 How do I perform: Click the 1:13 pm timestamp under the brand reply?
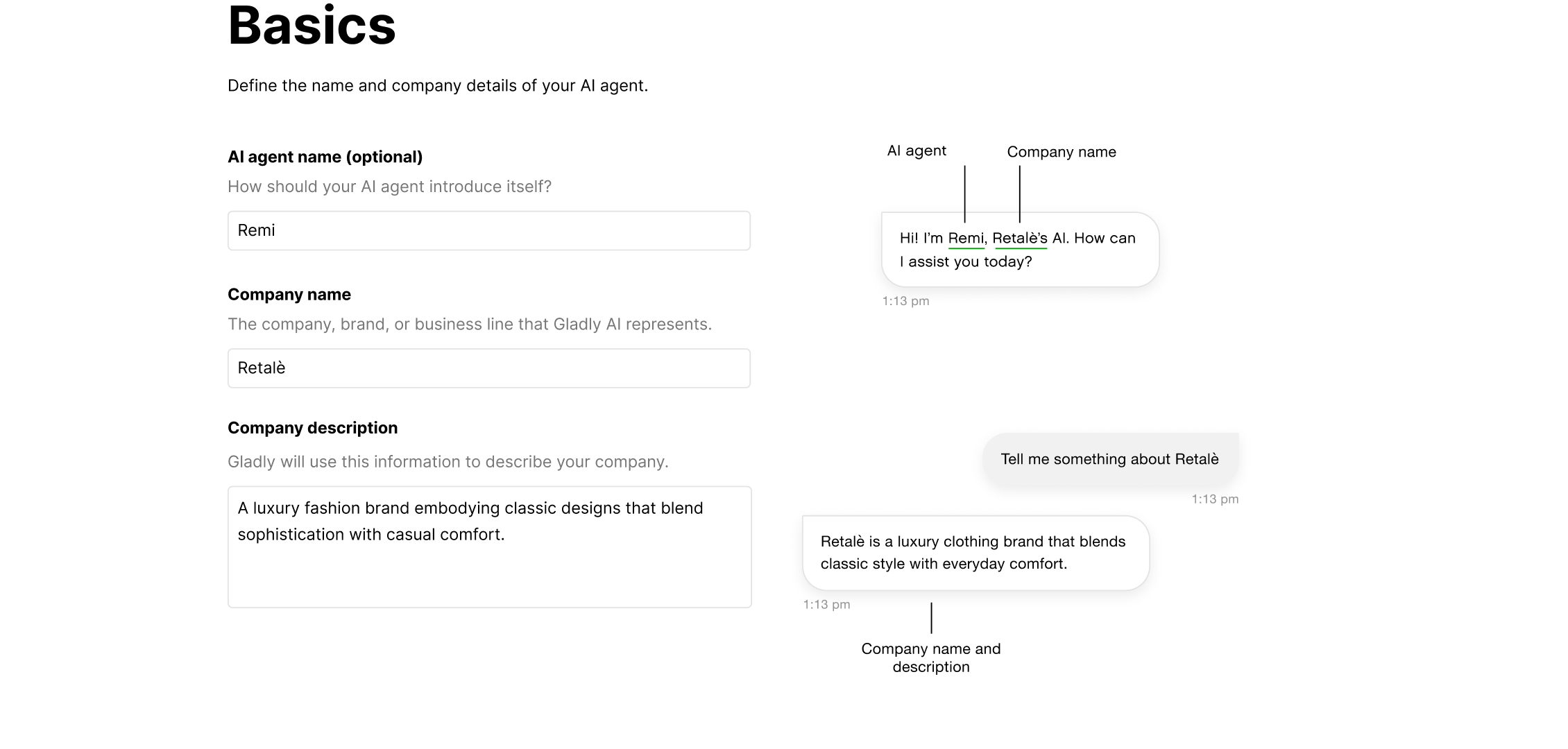(x=826, y=603)
